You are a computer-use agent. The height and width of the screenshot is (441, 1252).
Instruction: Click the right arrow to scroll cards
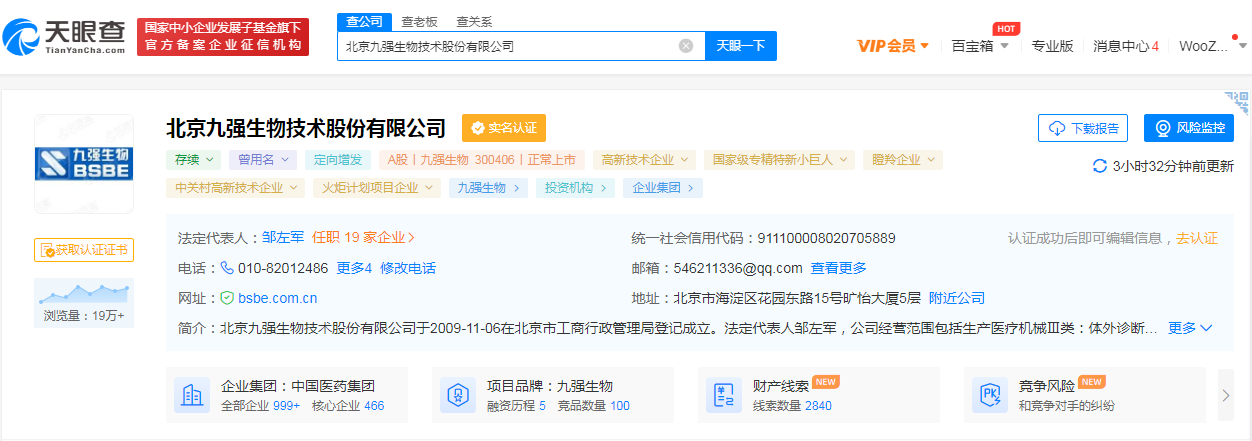pyautogui.click(x=1226, y=395)
